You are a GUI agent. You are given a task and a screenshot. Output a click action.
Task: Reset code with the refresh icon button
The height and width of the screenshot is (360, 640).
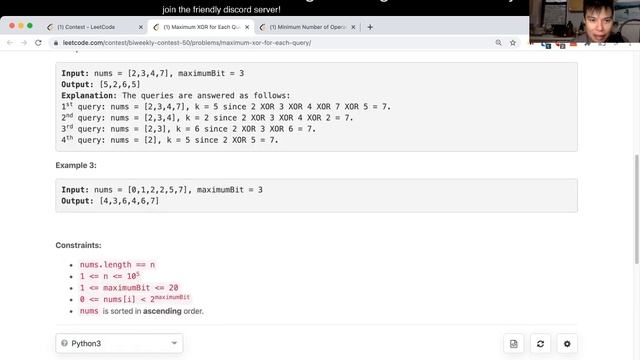540,344
